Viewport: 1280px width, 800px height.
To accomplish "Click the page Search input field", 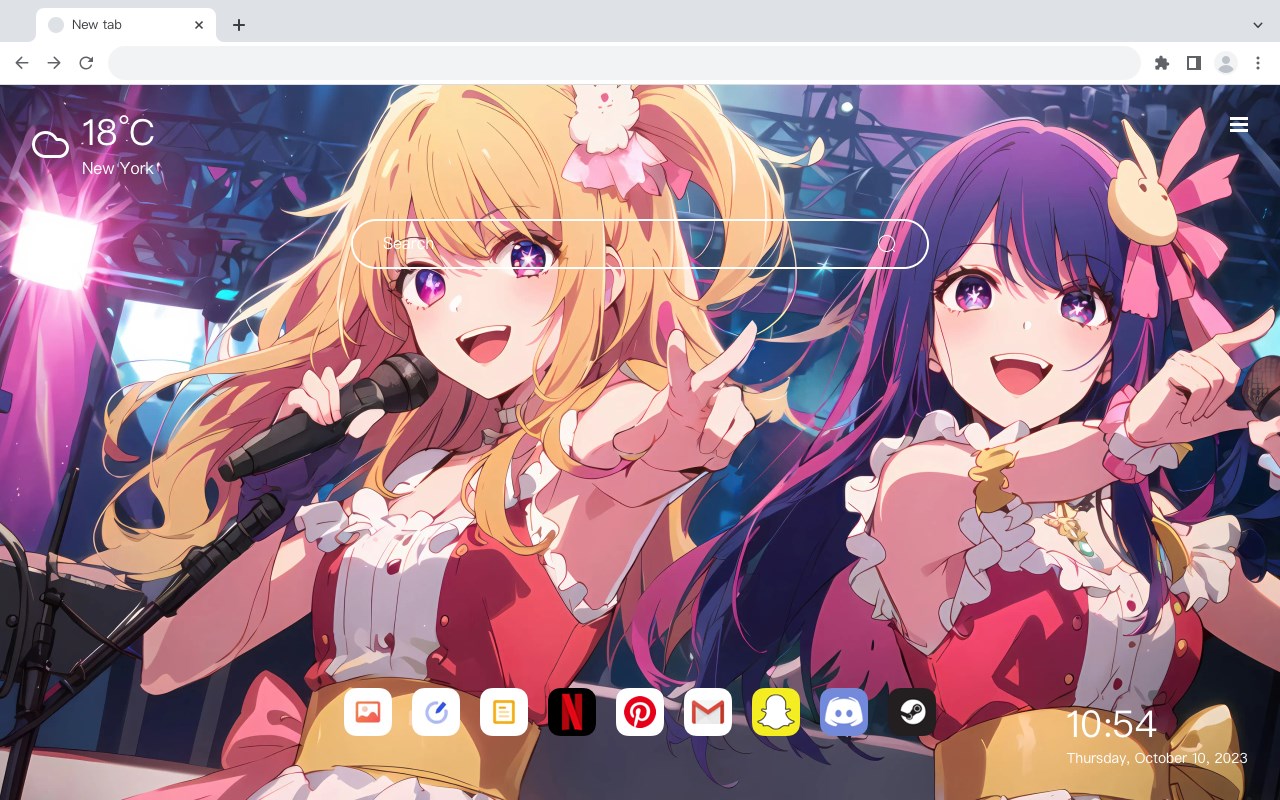I will click(640, 244).
